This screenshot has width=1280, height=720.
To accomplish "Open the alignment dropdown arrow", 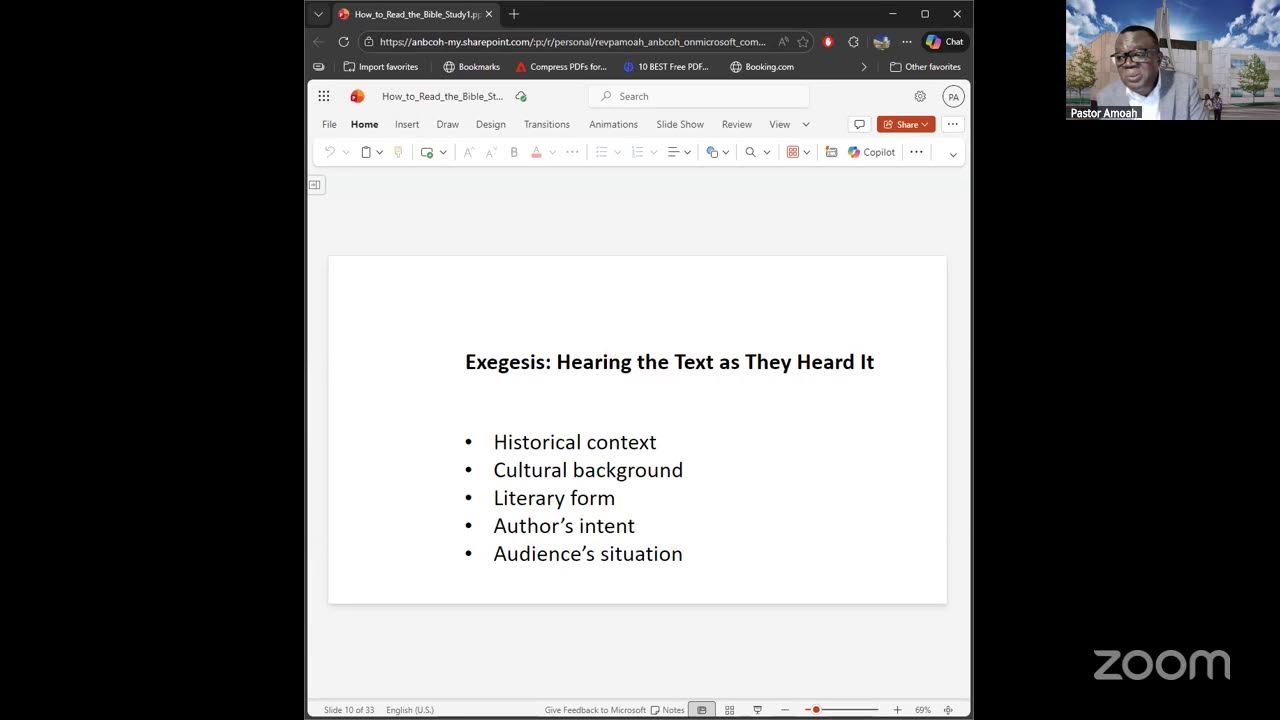I will (687, 153).
